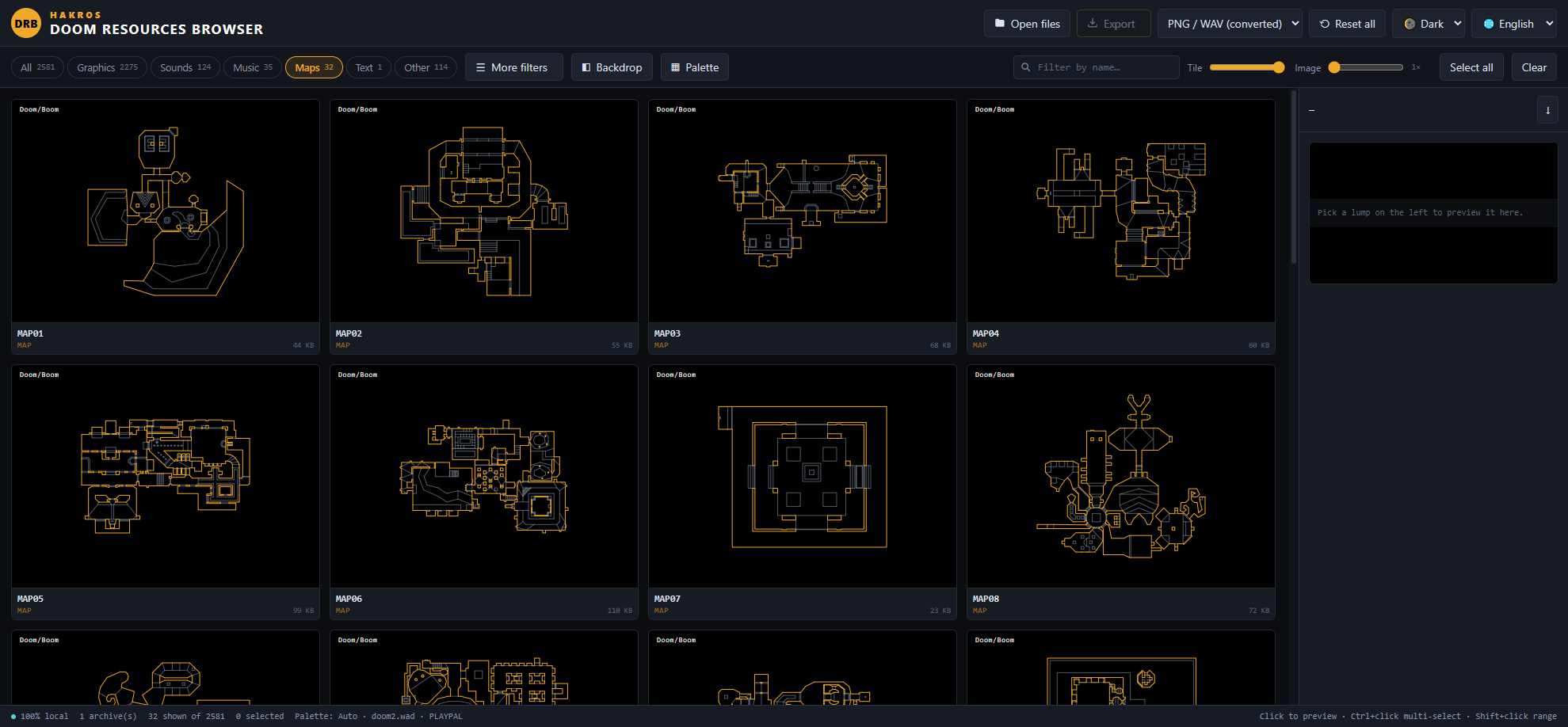Open the Dark theme dropdown
The height and width of the screenshot is (727, 1568).
tap(1429, 24)
